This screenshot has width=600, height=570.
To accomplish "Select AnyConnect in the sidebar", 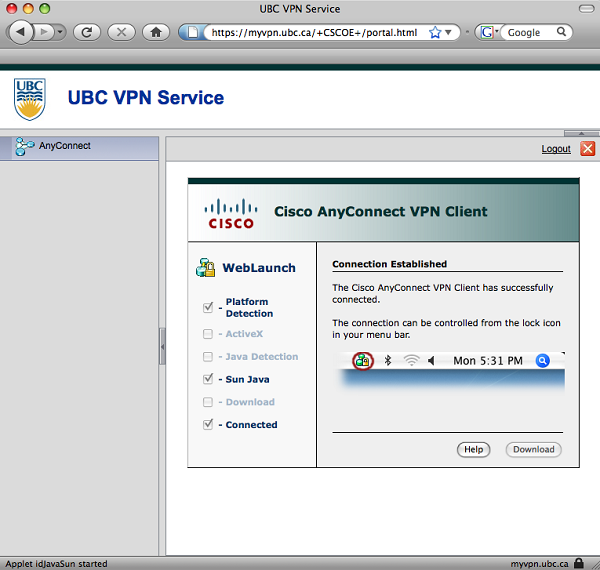I will [64, 146].
